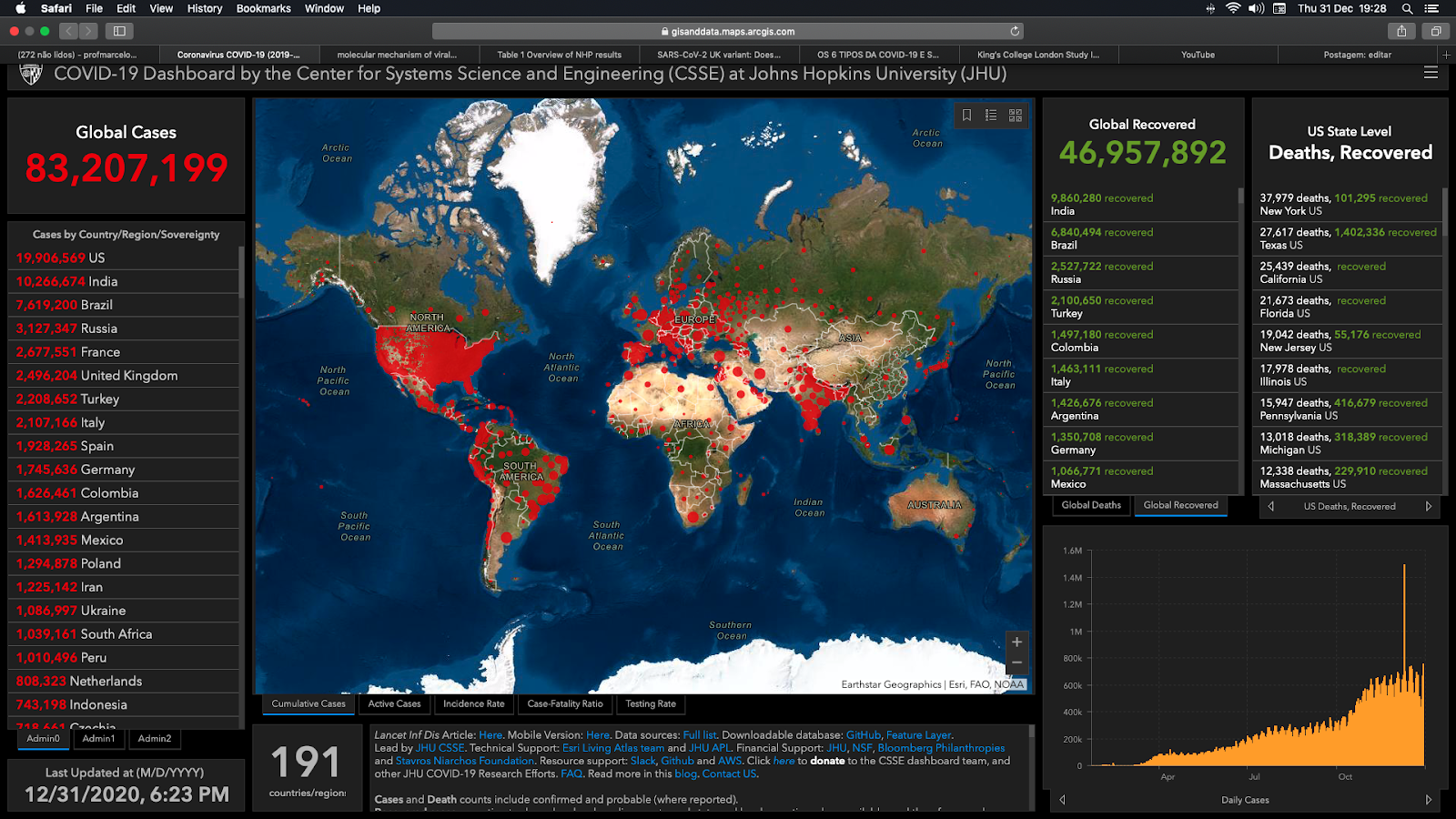
Task: Open the Window menu
Action: coord(324,8)
